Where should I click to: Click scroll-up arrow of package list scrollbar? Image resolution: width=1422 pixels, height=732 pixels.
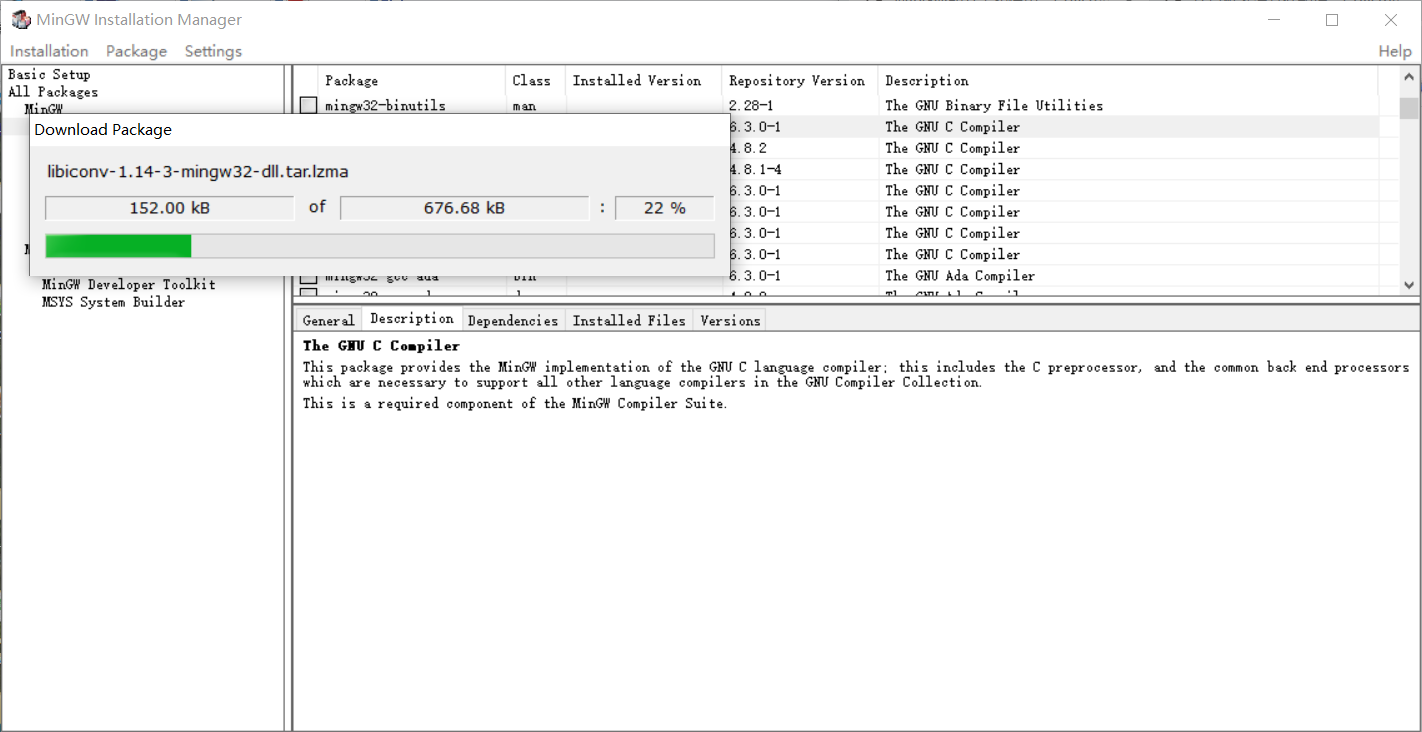(1409, 77)
